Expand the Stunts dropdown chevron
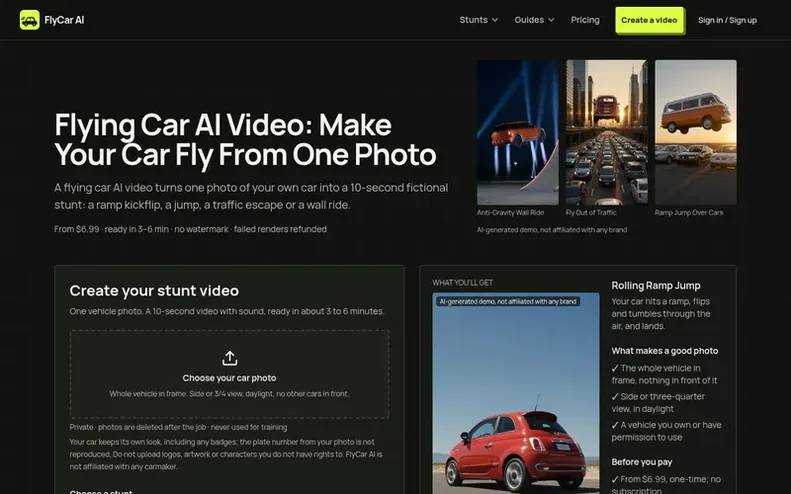The height and width of the screenshot is (494, 791). click(495, 20)
